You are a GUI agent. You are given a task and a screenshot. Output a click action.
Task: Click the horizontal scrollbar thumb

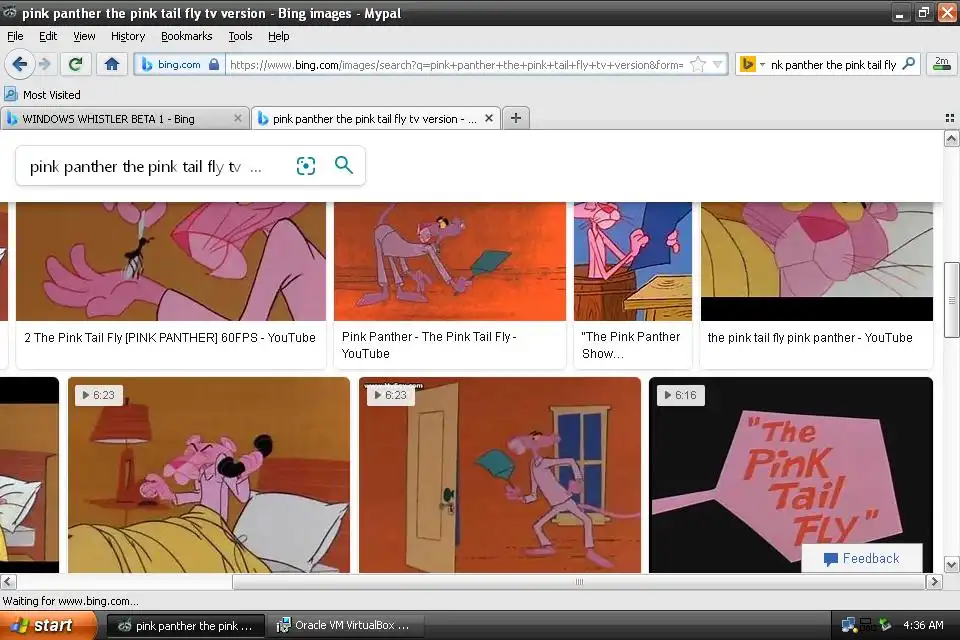(x=579, y=581)
